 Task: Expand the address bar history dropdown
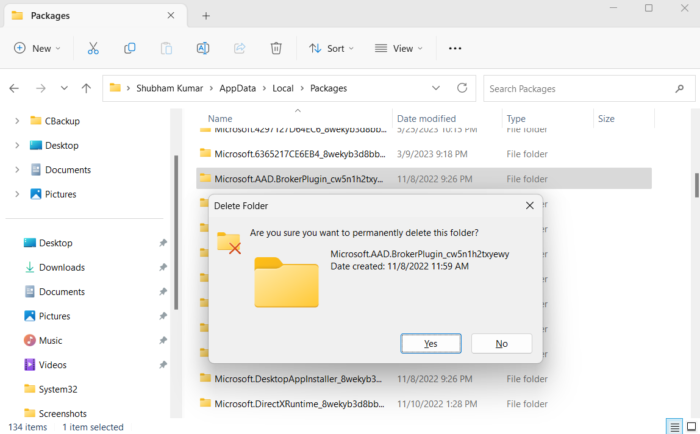pyautogui.click(x=436, y=88)
